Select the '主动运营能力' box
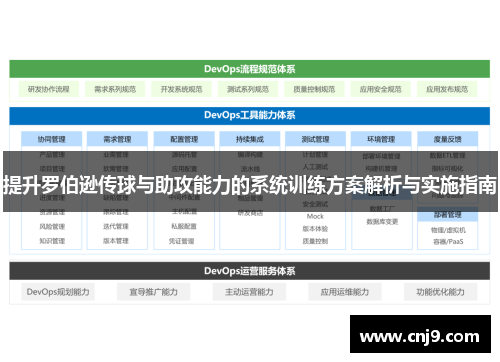 [x=249, y=292]
